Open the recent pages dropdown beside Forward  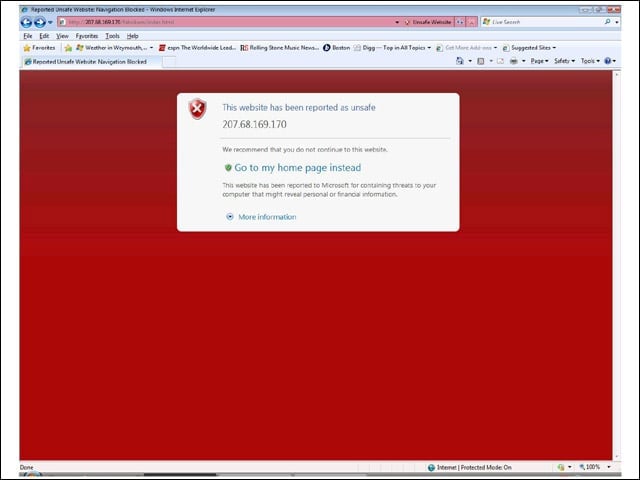coord(50,22)
